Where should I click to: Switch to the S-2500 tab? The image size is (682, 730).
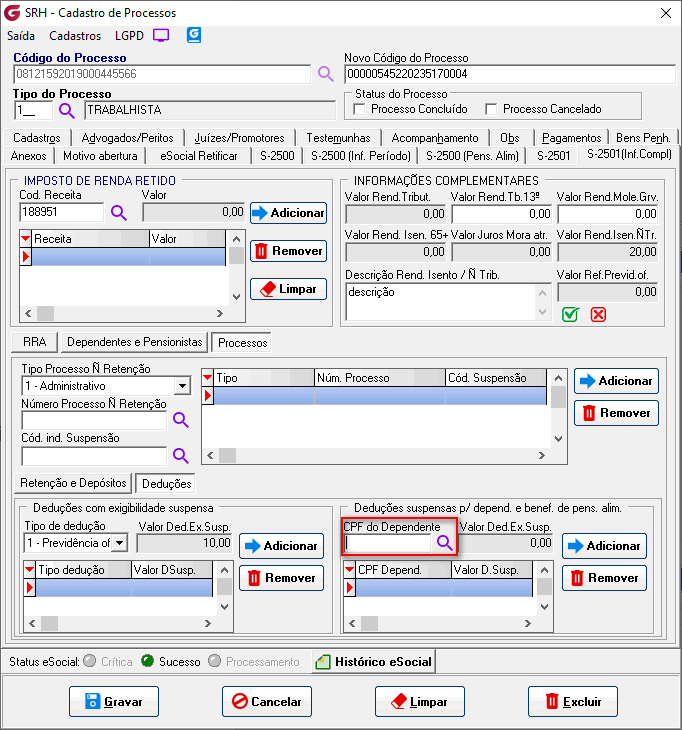(276, 156)
